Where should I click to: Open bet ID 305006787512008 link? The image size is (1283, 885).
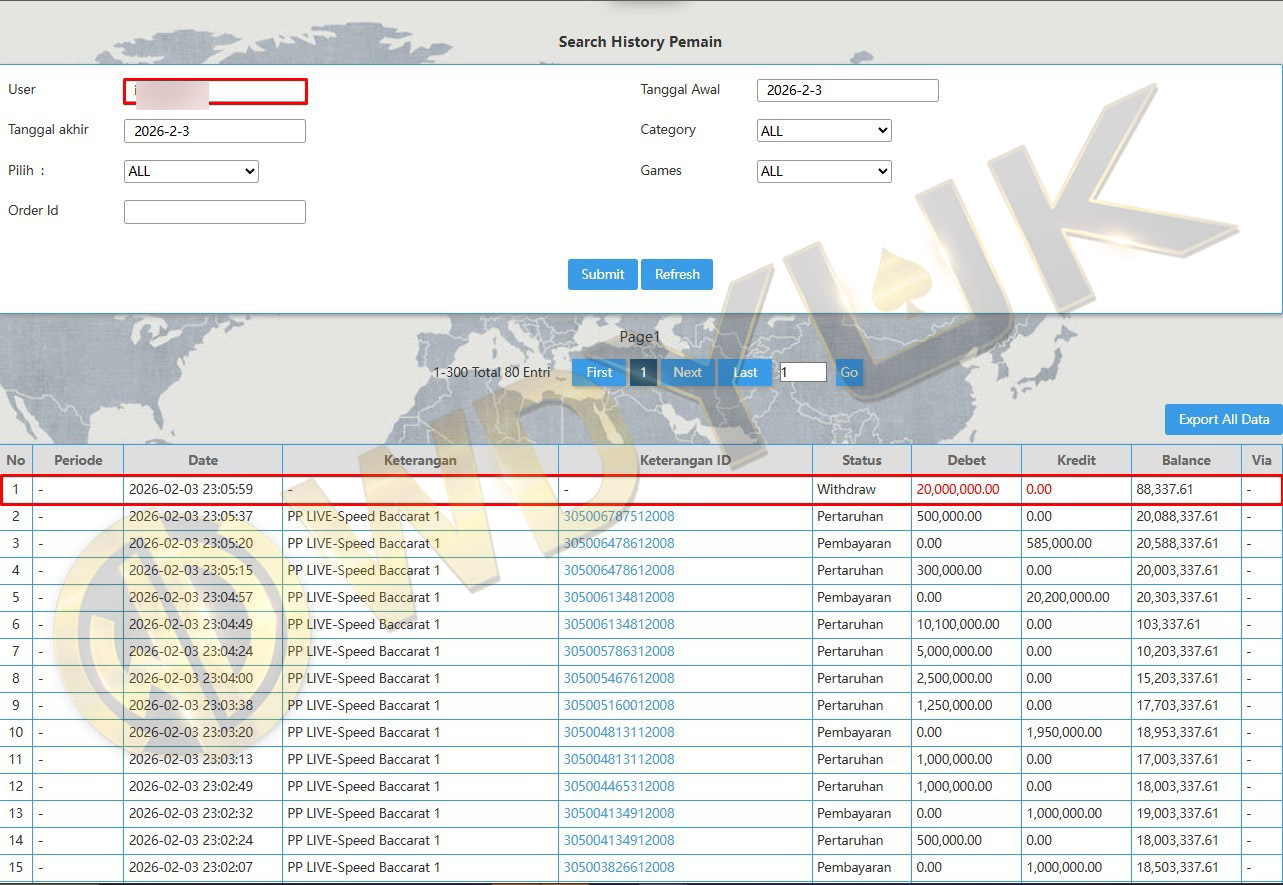(x=619, y=517)
